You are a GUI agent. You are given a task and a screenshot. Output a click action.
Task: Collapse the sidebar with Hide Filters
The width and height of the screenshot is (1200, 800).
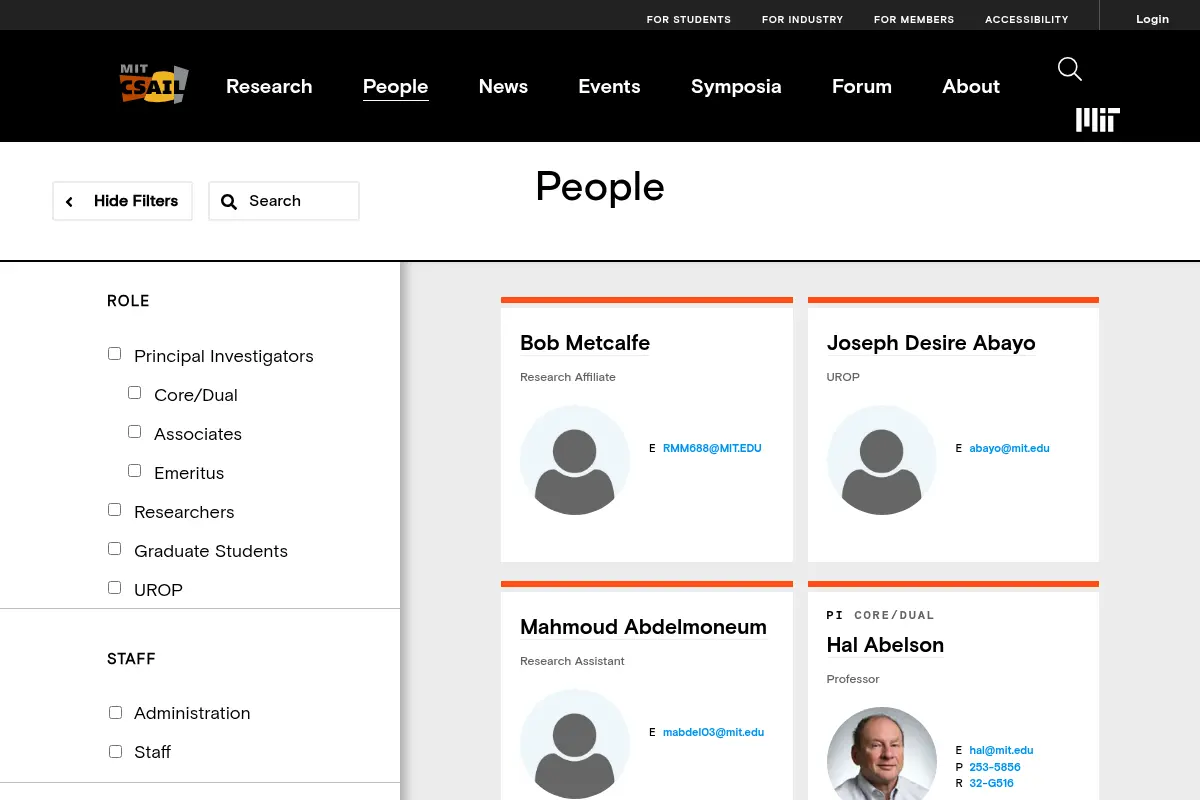pos(122,201)
